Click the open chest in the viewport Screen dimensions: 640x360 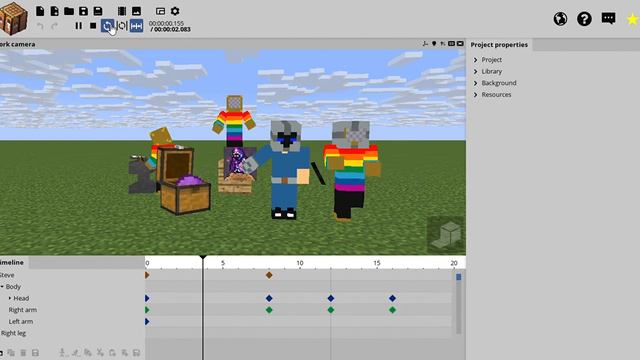pos(184,181)
